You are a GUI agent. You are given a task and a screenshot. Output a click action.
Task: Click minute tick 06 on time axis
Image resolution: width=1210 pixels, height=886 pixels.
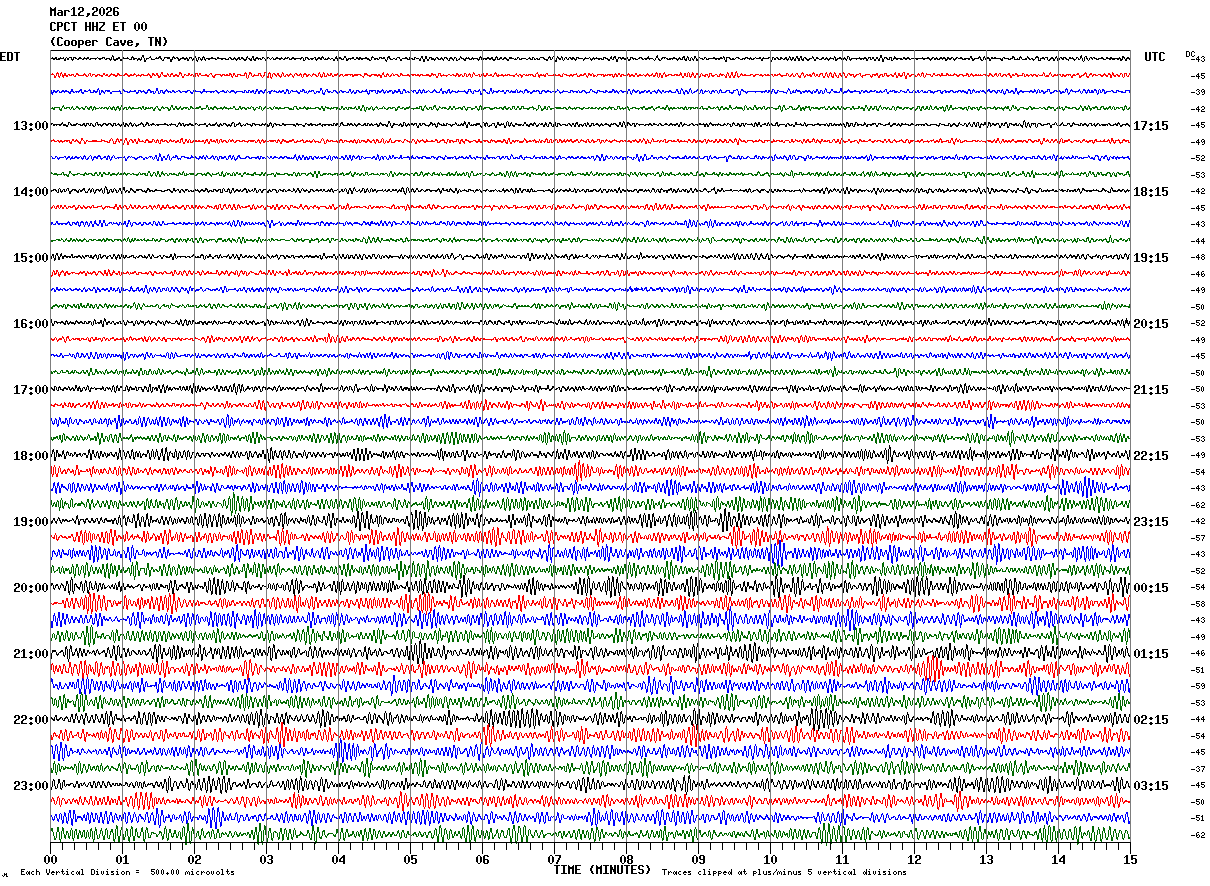tap(483, 859)
